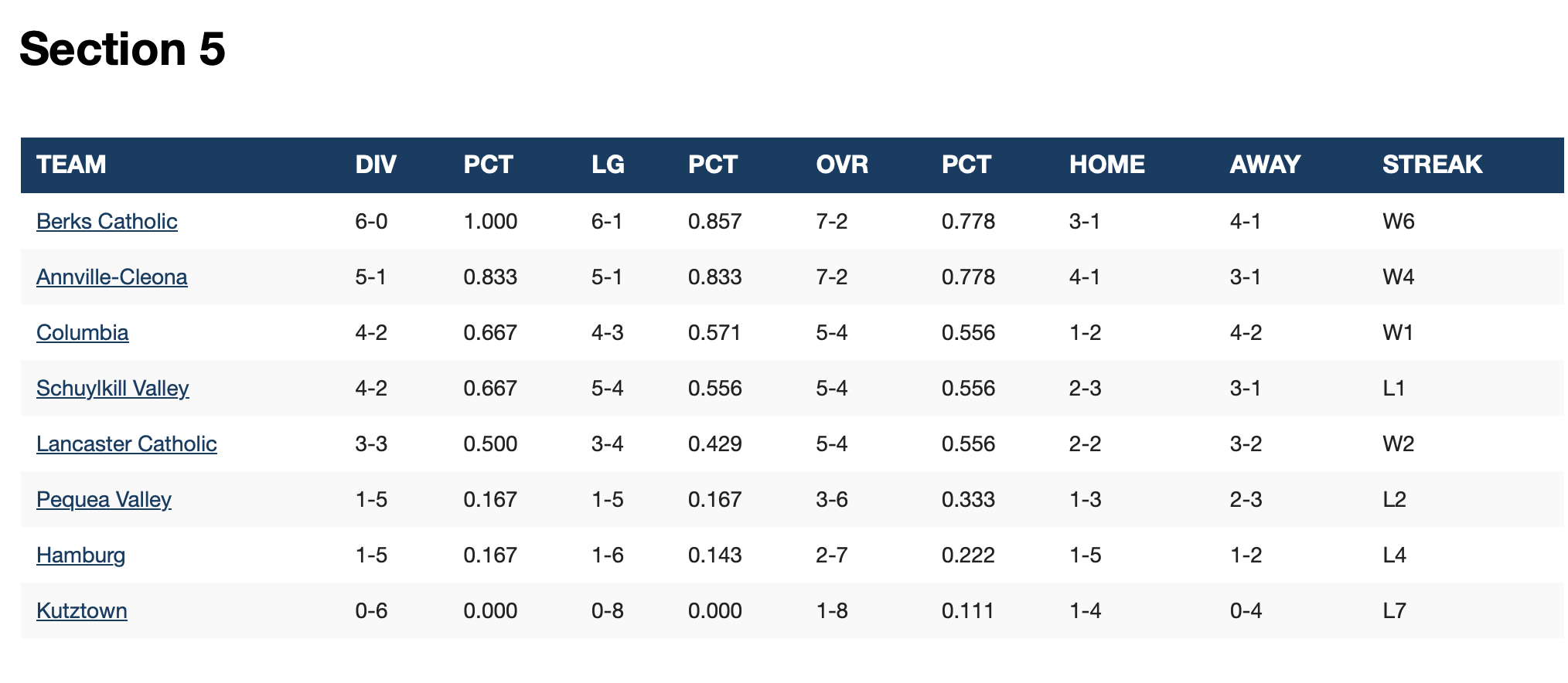Viewport: 1568px width, 683px height.
Task: Click the TEAM column header
Action: pos(71,165)
